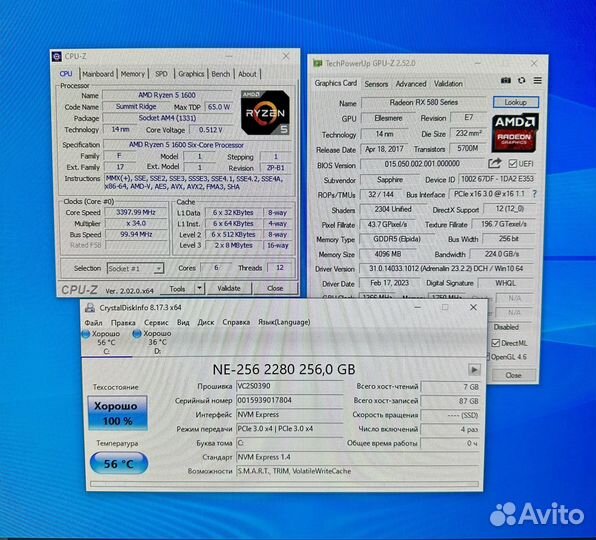Click the GPU-Z BIOS version 015.050.002.001.000000
596x540 pixels.
tap(422, 164)
